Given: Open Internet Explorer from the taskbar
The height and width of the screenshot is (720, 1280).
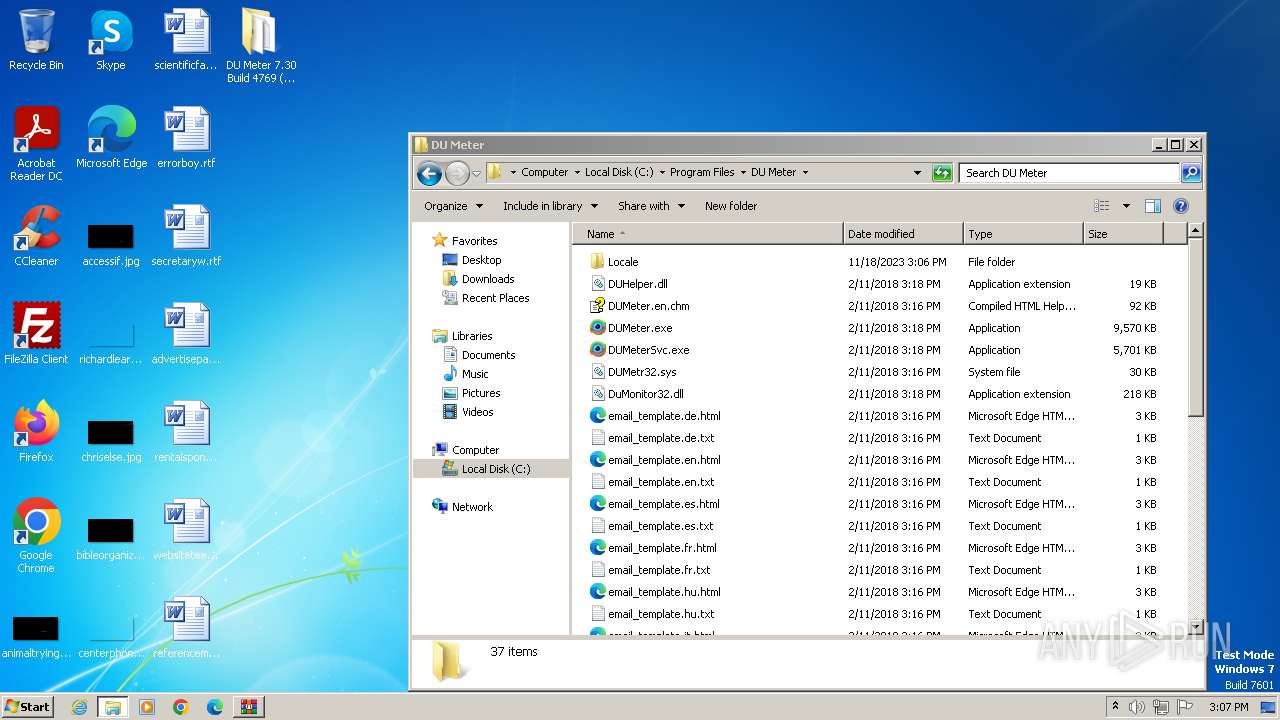Looking at the screenshot, I should pos(79,707).
